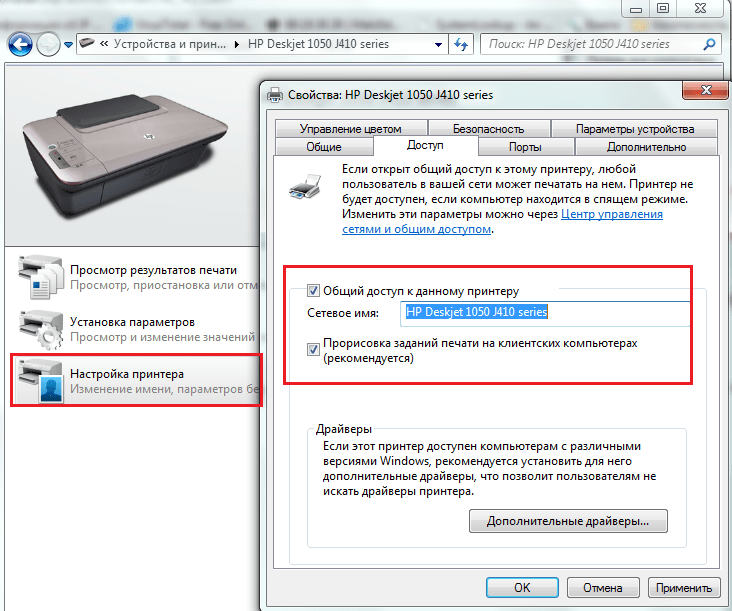Click the Устройства и прин... breadcrumb

coord(169,44)
